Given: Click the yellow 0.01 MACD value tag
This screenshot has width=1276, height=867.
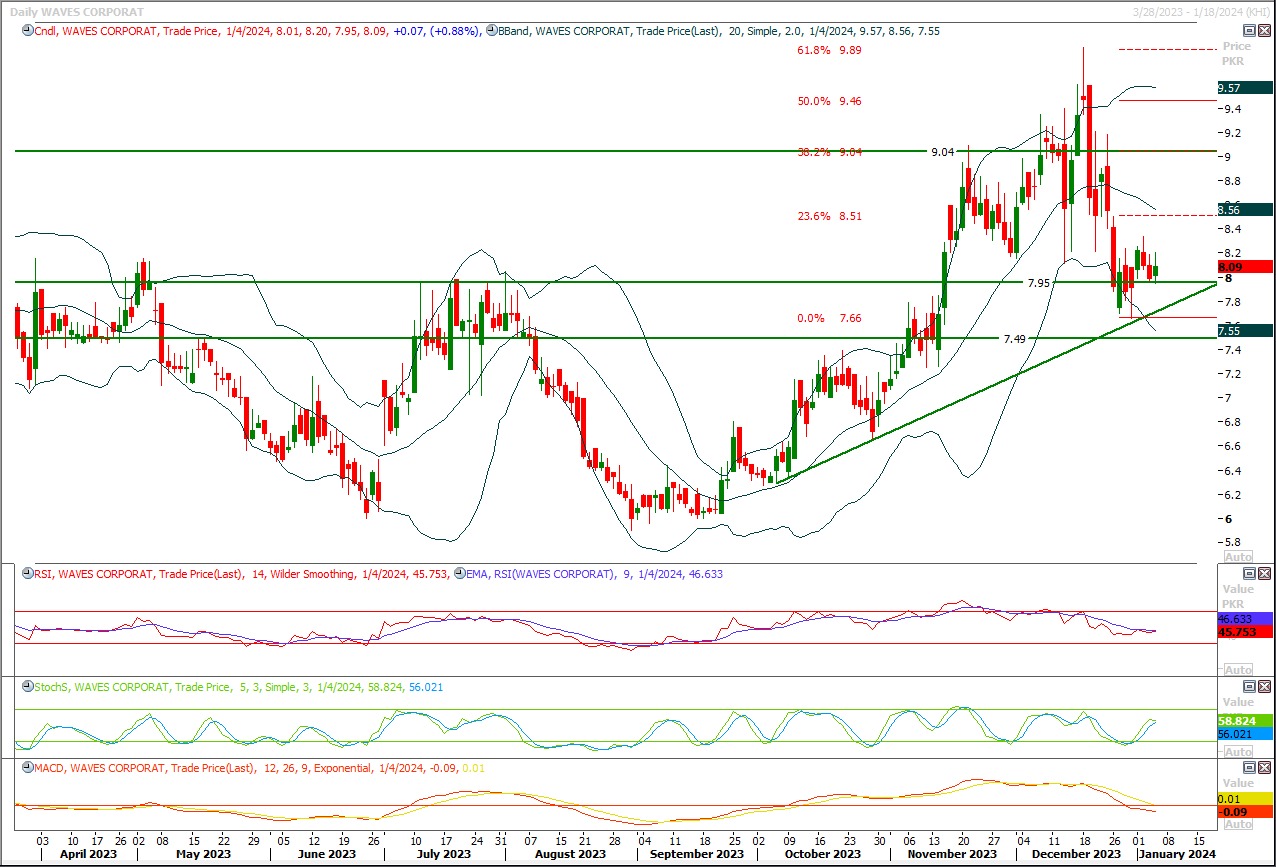Looking at the screenshot, I should pos(1245,799).
